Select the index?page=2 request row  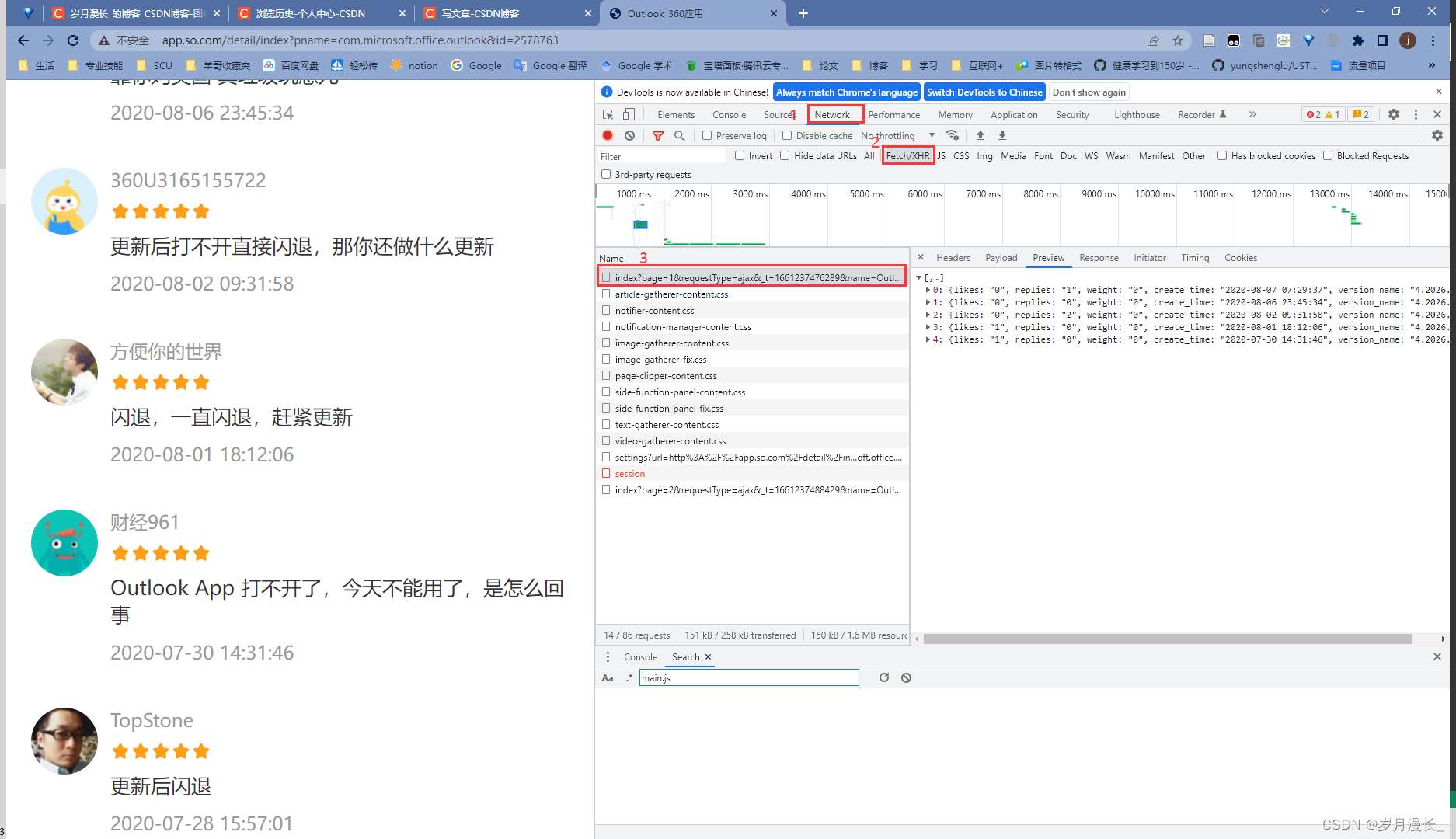(x=752, y=489)
